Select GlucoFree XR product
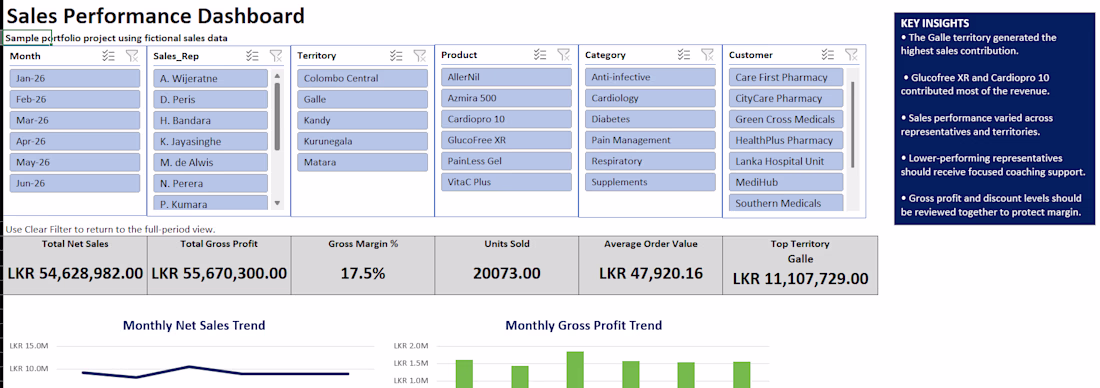 click(x=507, y=140)
